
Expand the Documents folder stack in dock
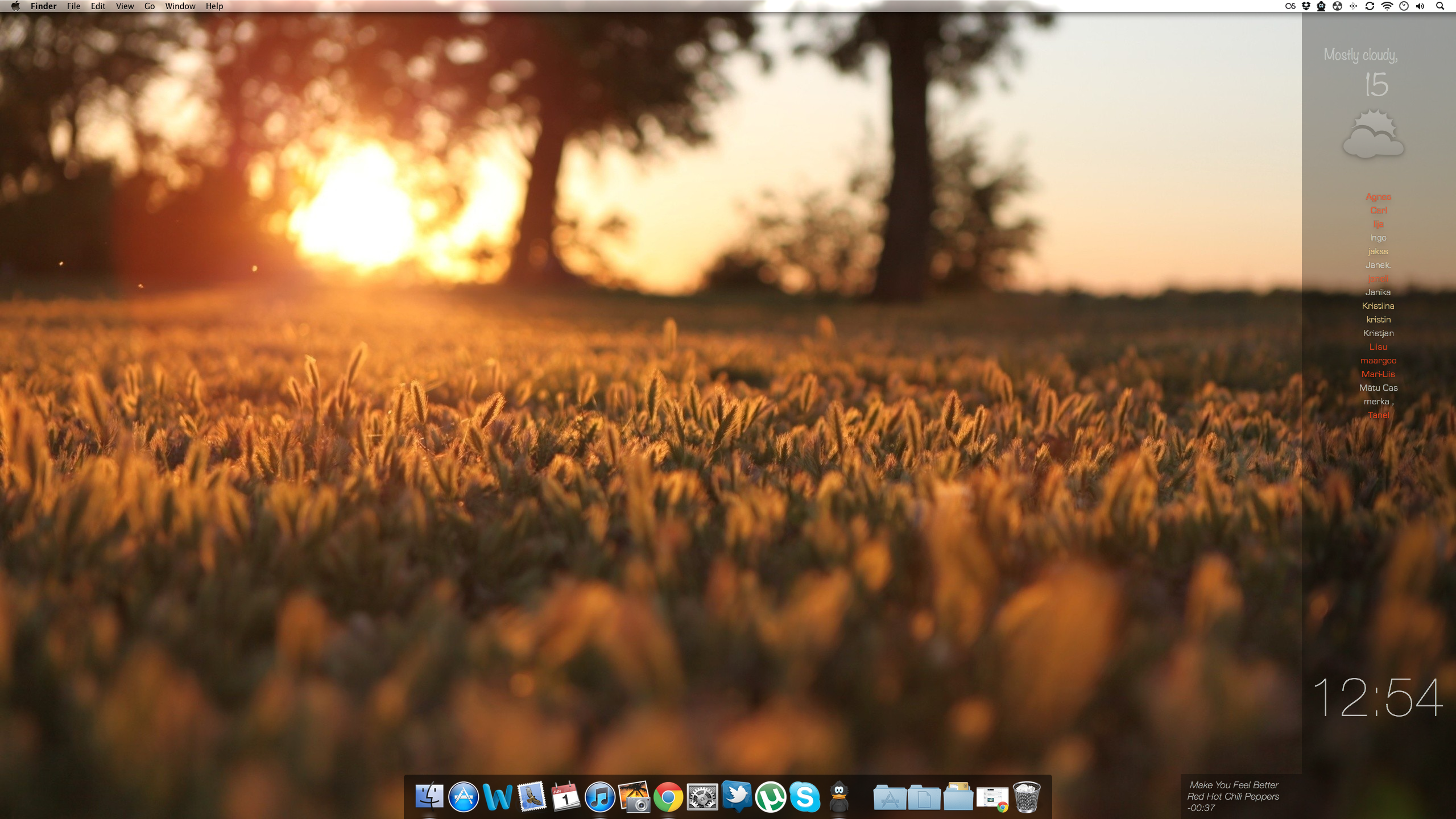(924, 797)
